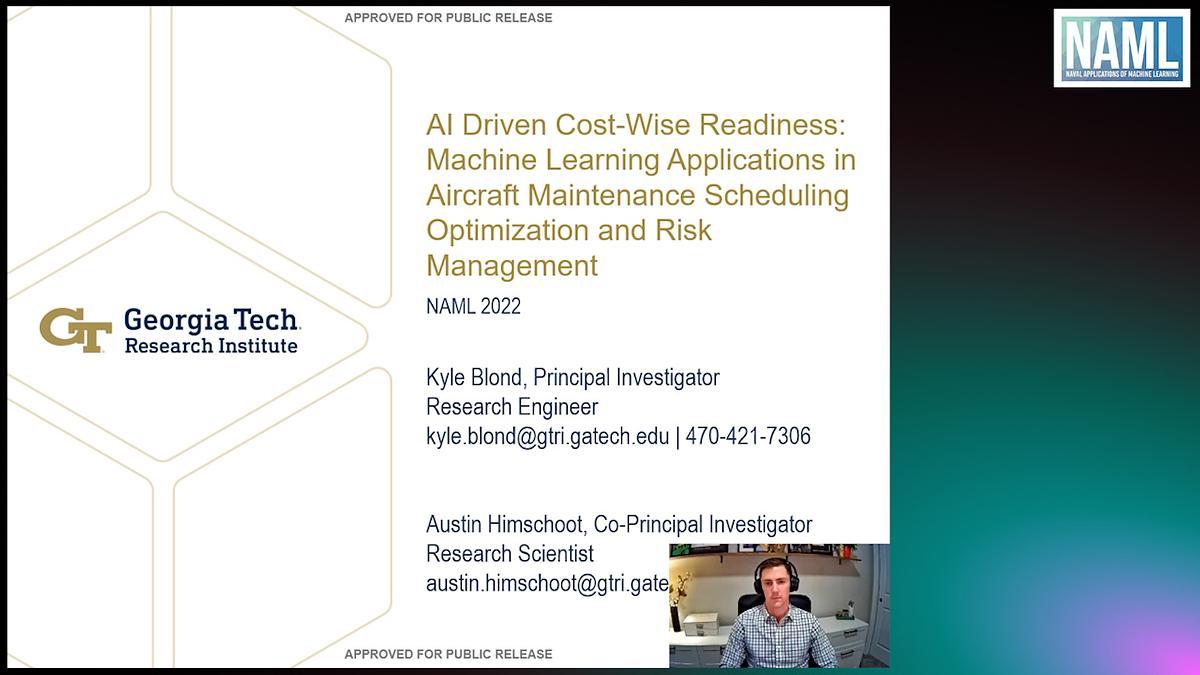Click the 'Georgia Tech' wordmark text
The height and width of the screenshot is (675, 1200).
212,321
